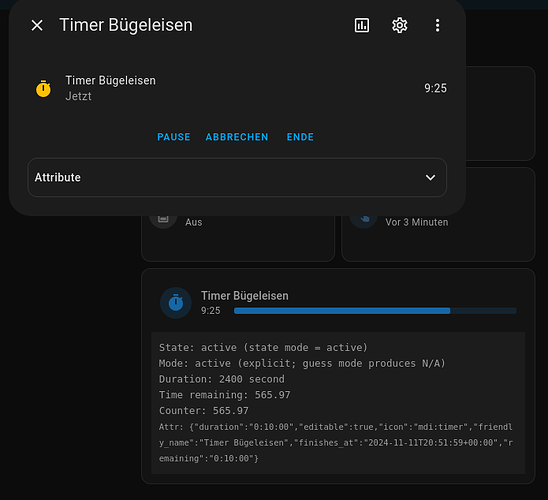This screenshot has width=548, height=500.
Task: Click the timer progress bar on card
Action: tap(375, 311)
